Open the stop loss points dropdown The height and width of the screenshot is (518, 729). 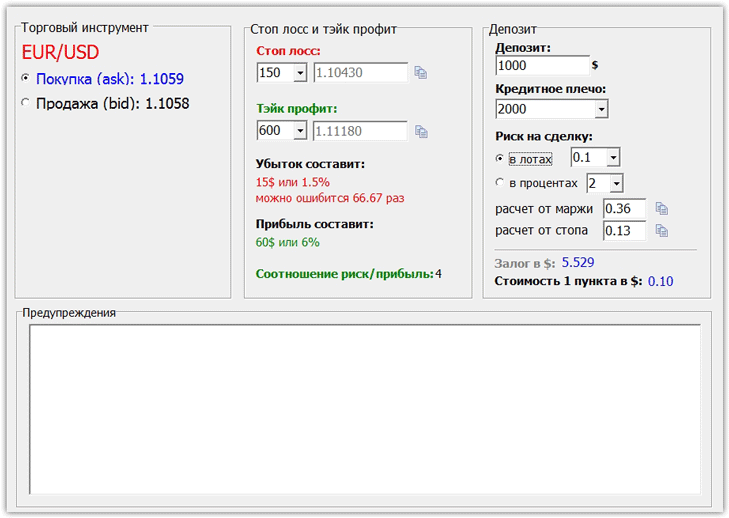[x=299, y=73]
